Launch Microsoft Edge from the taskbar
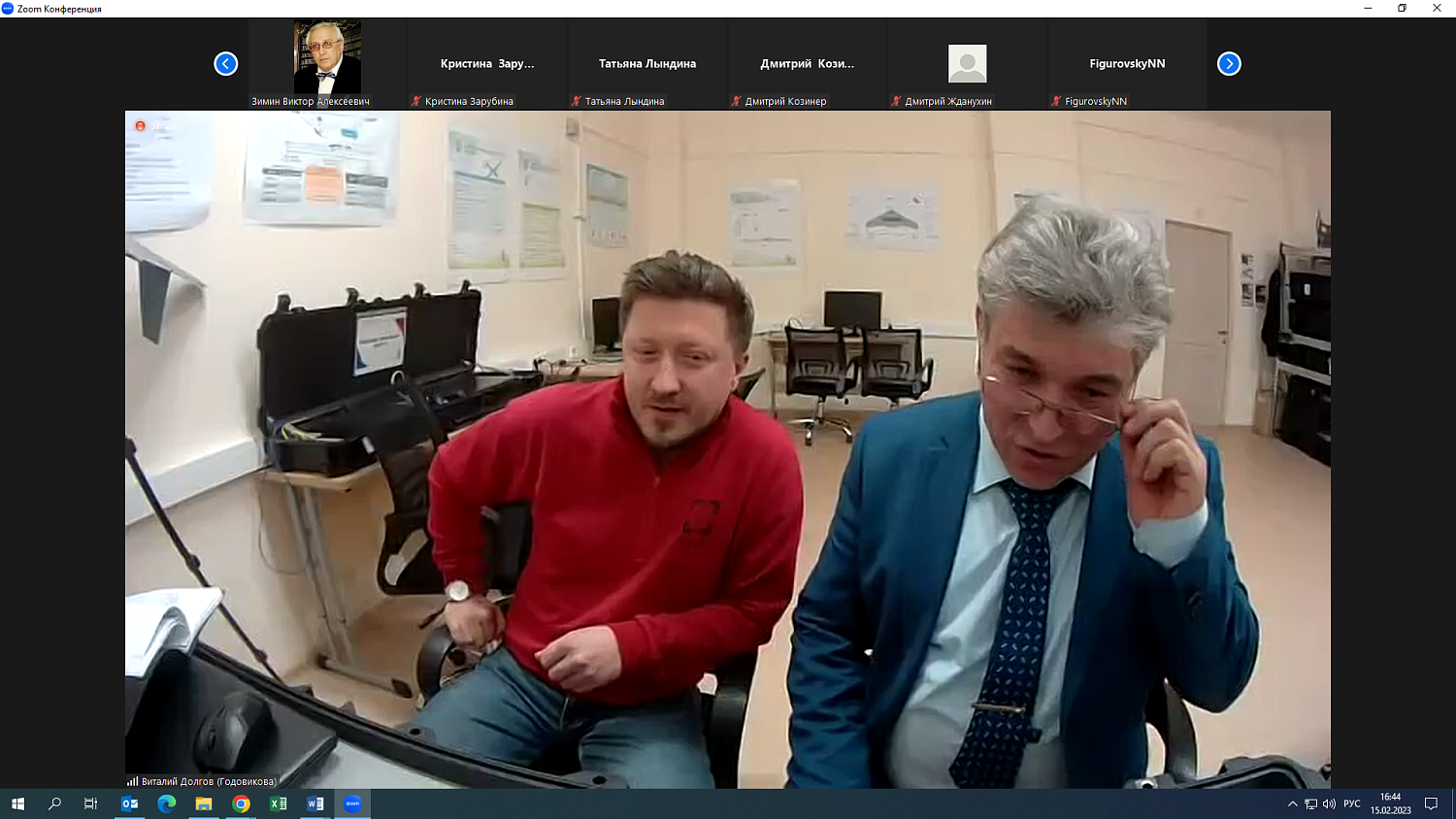1456x819 pixels. 167,803
